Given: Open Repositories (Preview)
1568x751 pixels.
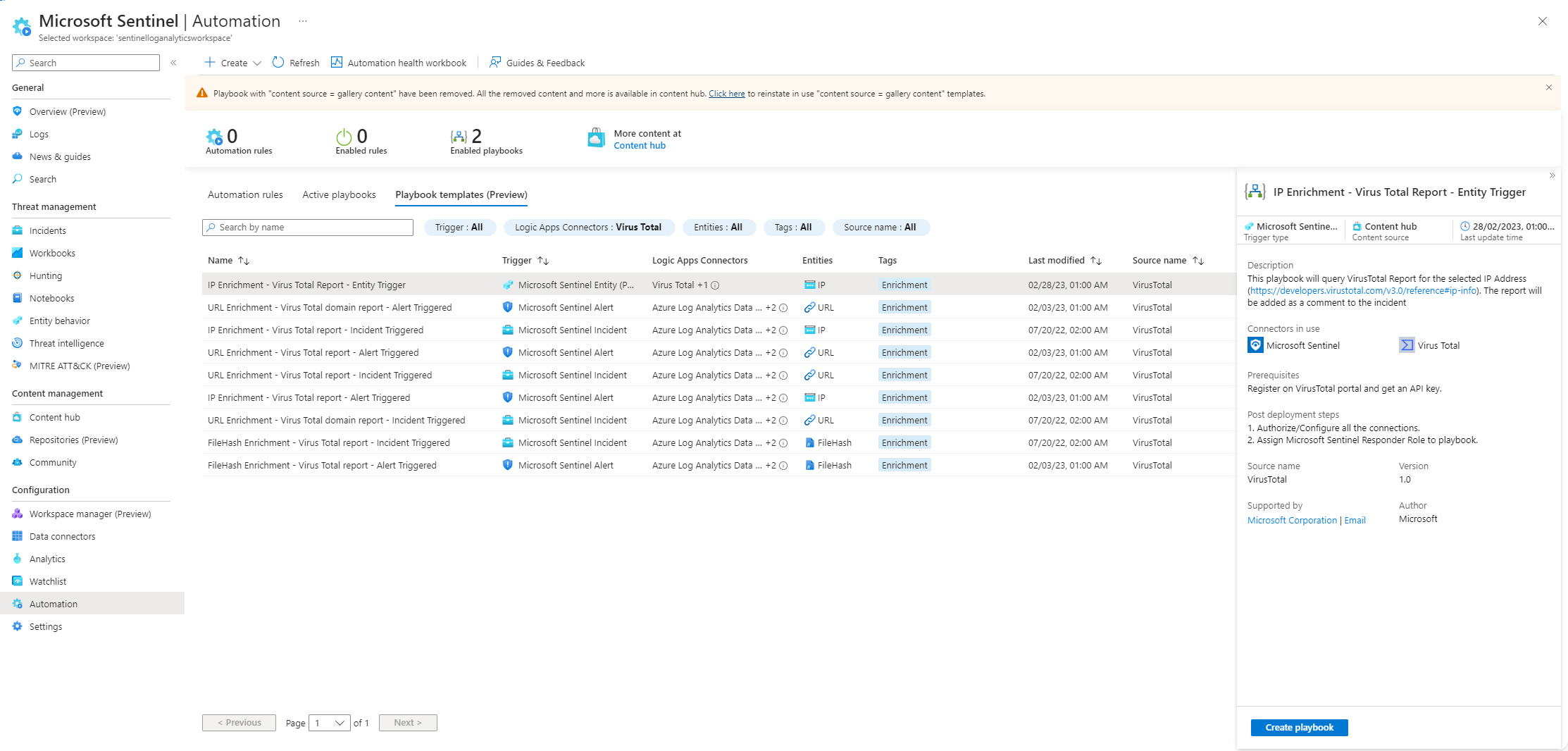Looking at the screenshot, I should click(73, 440).
